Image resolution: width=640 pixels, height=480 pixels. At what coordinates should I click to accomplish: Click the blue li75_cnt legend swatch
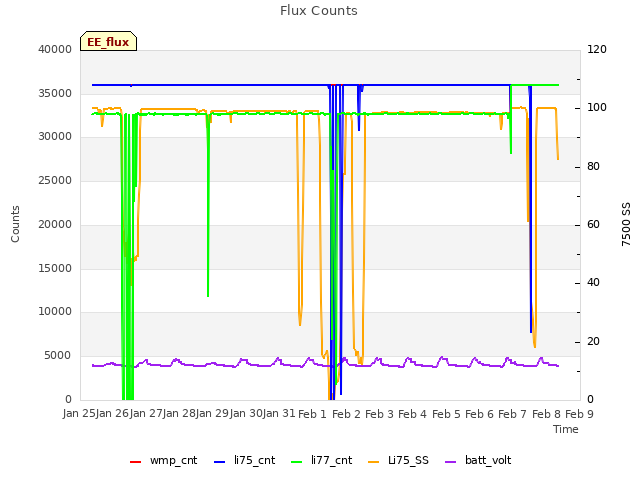pyautogui.click(x=220, y=462)
